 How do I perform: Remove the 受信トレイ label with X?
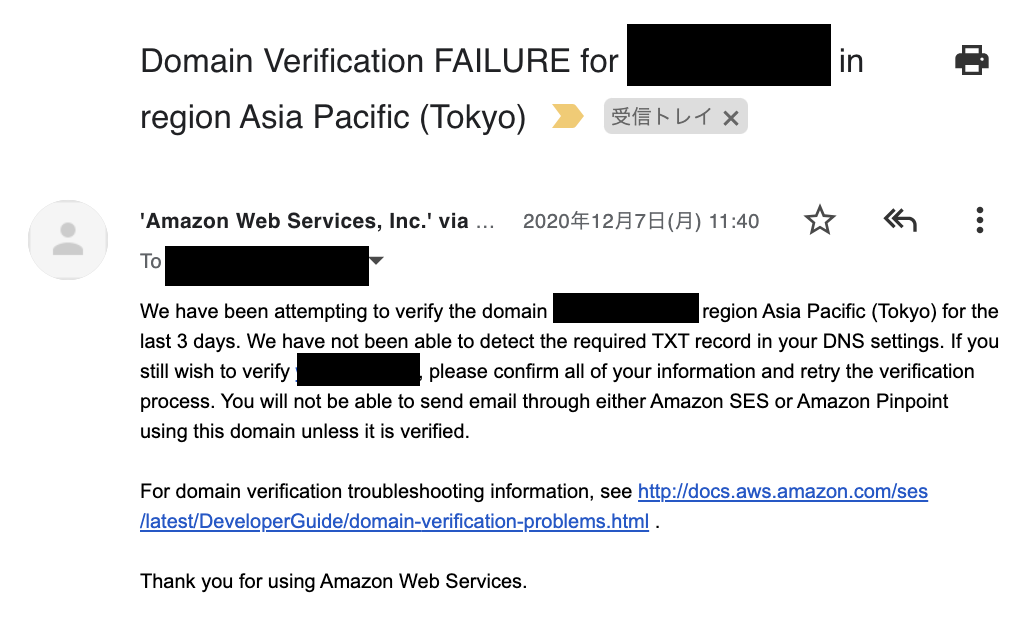click(x=731, y=118)
